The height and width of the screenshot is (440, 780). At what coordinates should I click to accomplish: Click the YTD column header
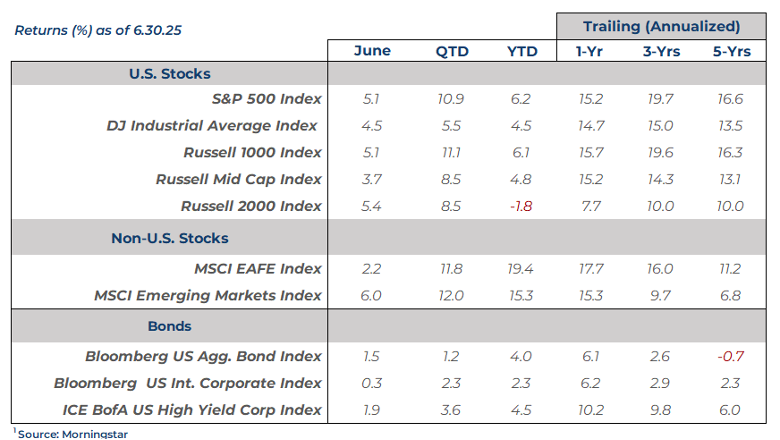(x=522, y=51)
